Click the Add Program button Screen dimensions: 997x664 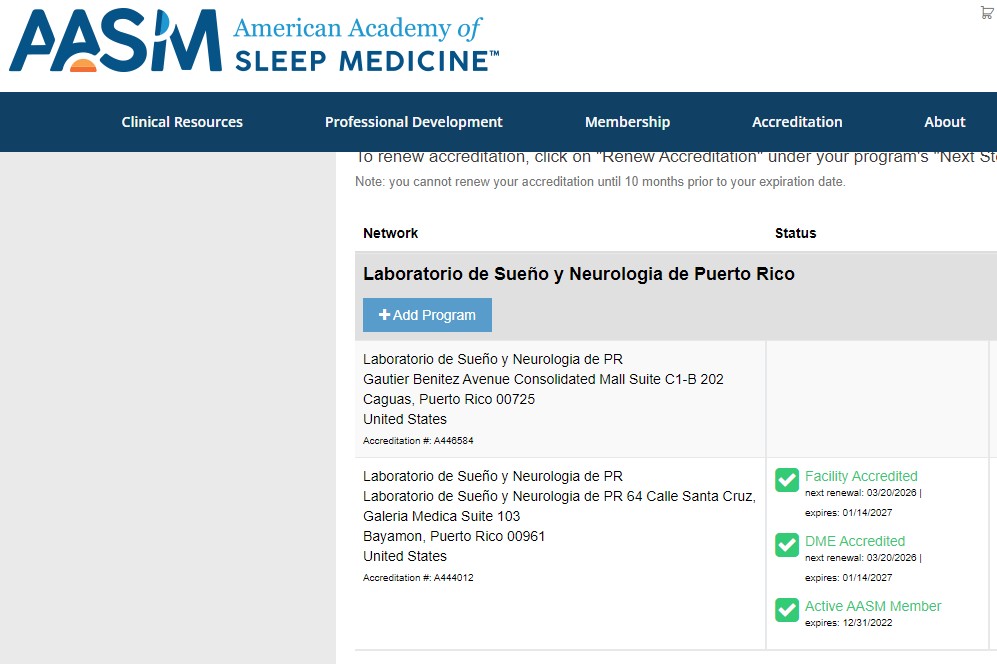pyautogui.click(x=427, y=315)
